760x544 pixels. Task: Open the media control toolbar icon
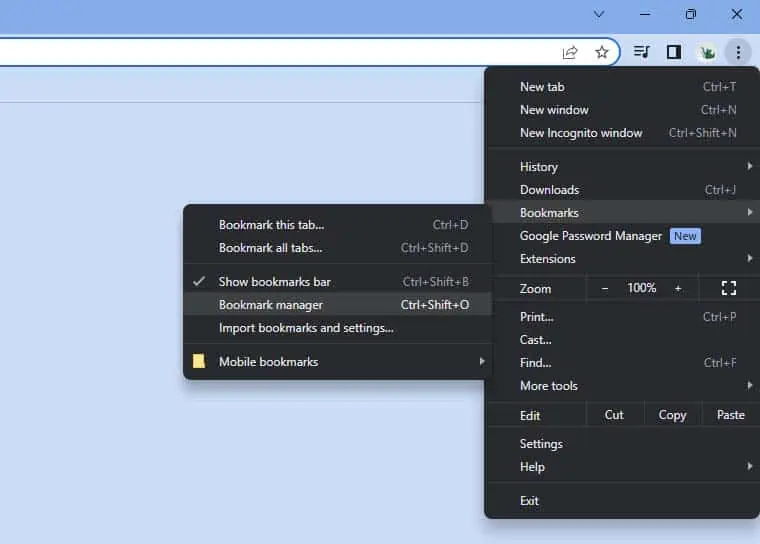coord(643,52)
